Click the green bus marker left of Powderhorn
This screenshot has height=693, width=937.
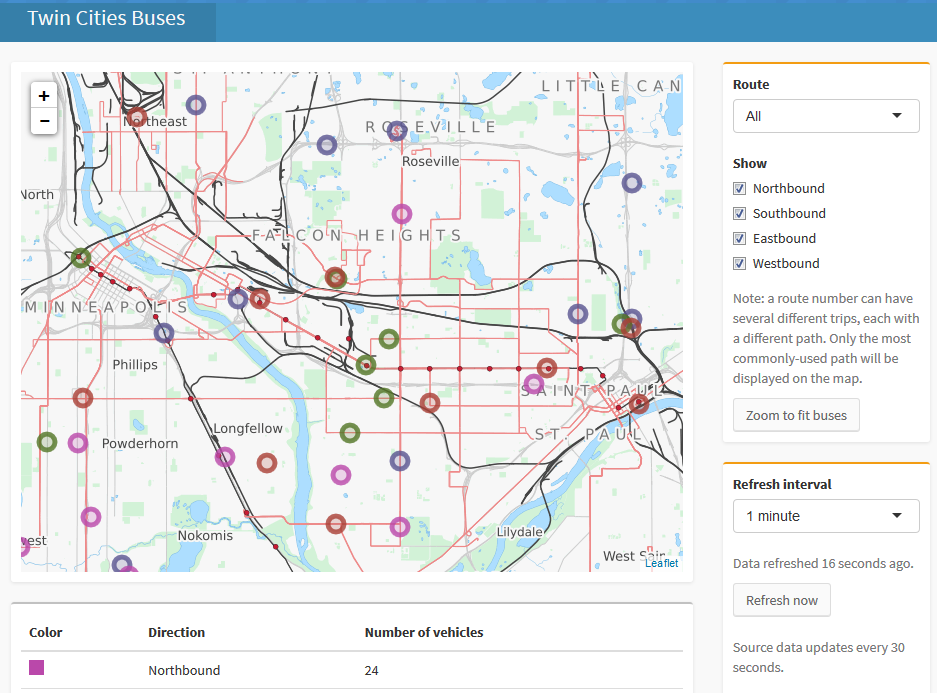coord(47,441)
